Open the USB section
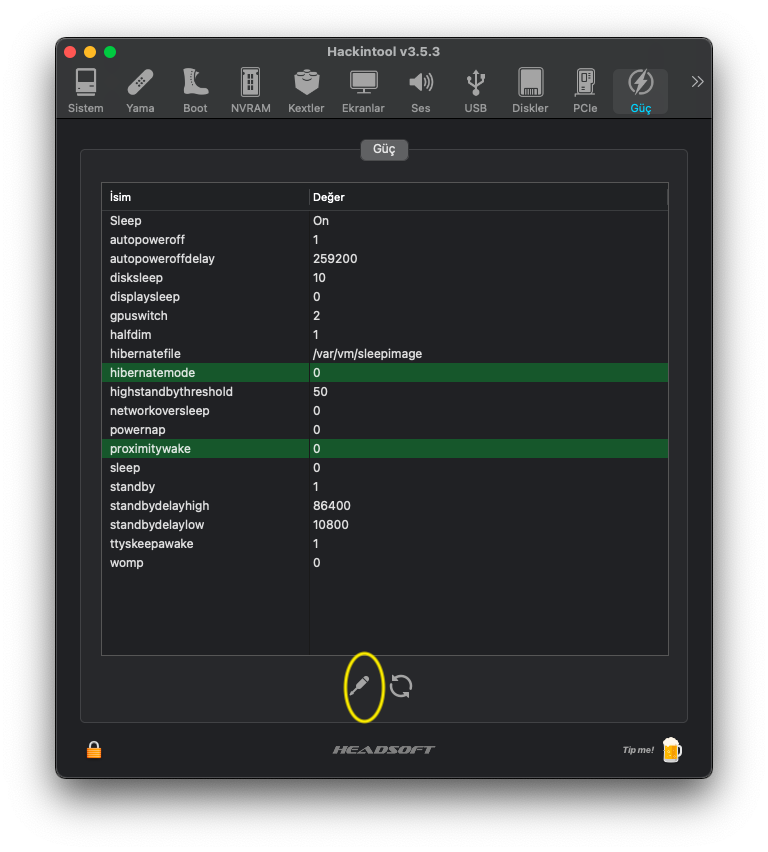Viewport: 768px width, 852px height. (x=476, y=91)
